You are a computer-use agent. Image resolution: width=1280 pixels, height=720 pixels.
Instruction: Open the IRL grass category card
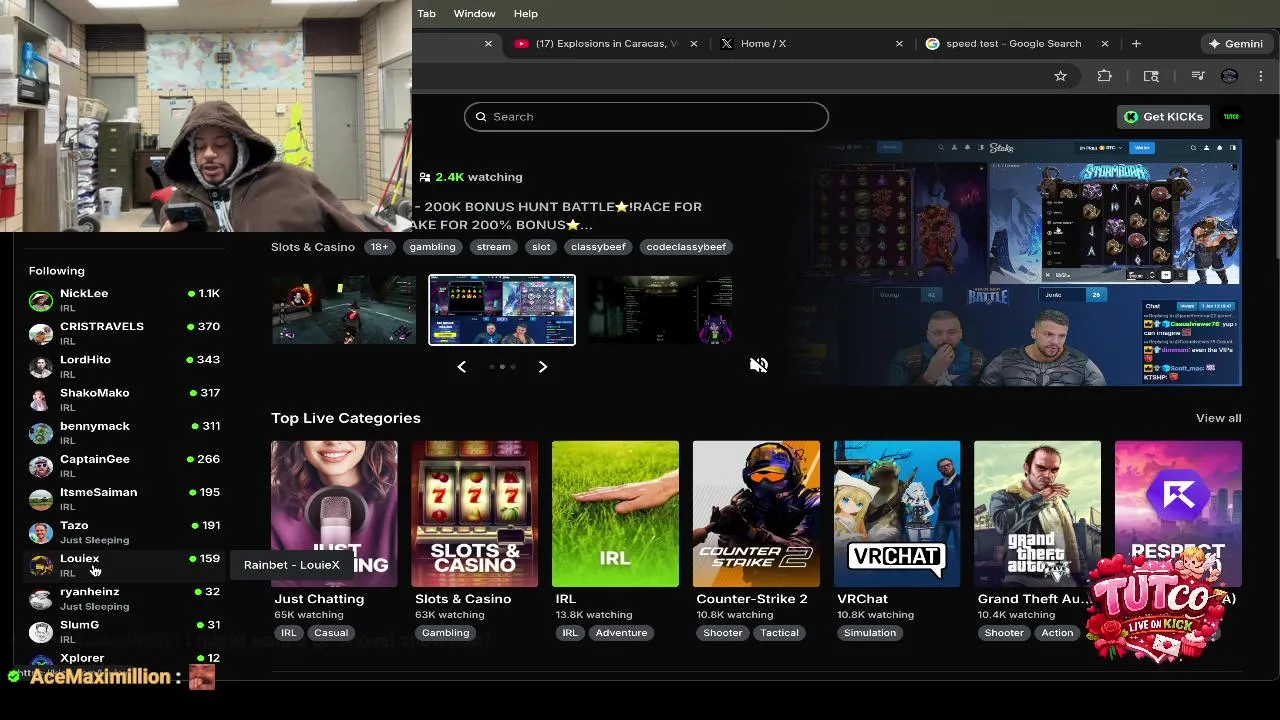click(615, 513)
